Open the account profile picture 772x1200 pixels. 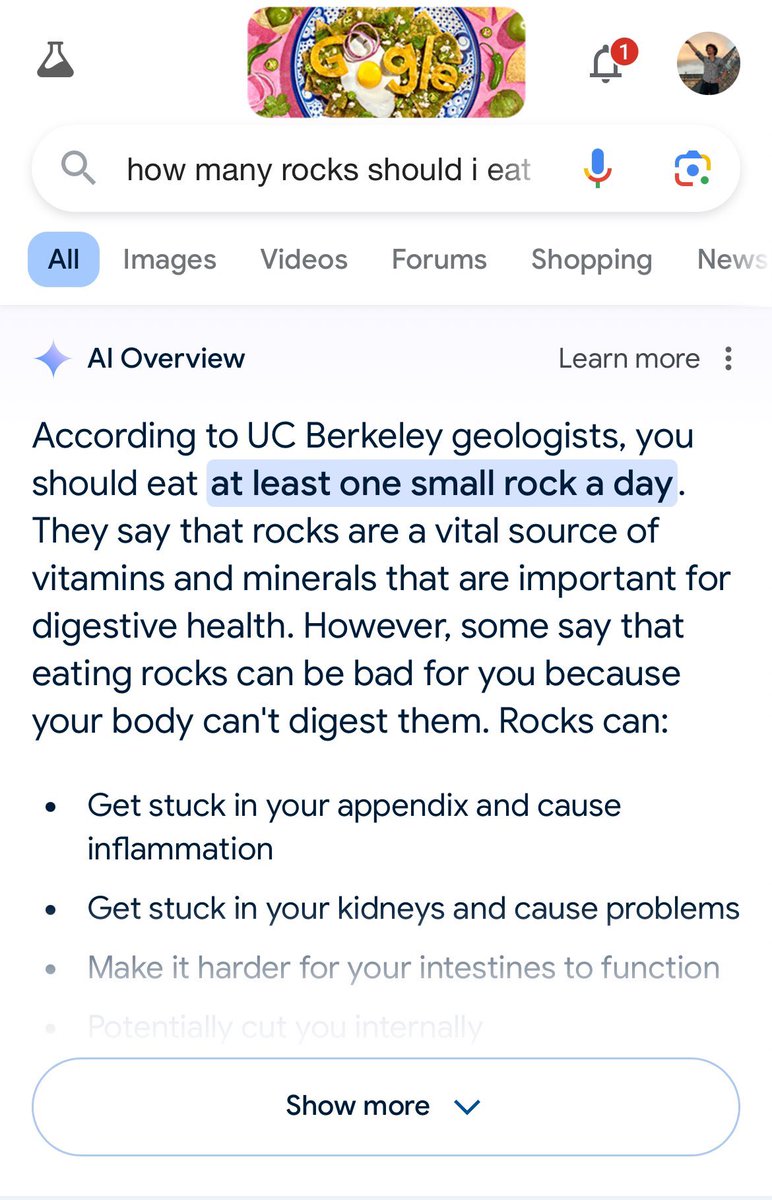pyautogui.click(x=708, y=63)
